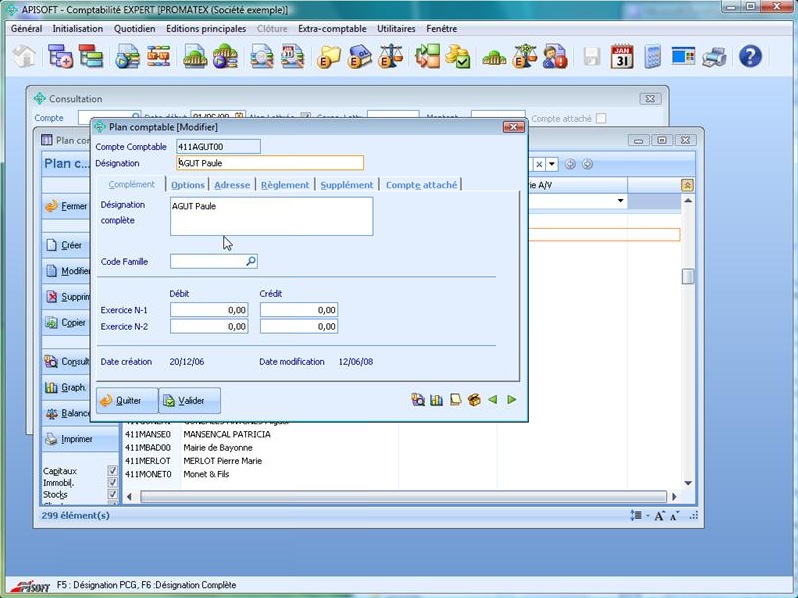Click the red and green stacked tables toolbar icon
The image size is (798, 598).
tap(91, 56)
